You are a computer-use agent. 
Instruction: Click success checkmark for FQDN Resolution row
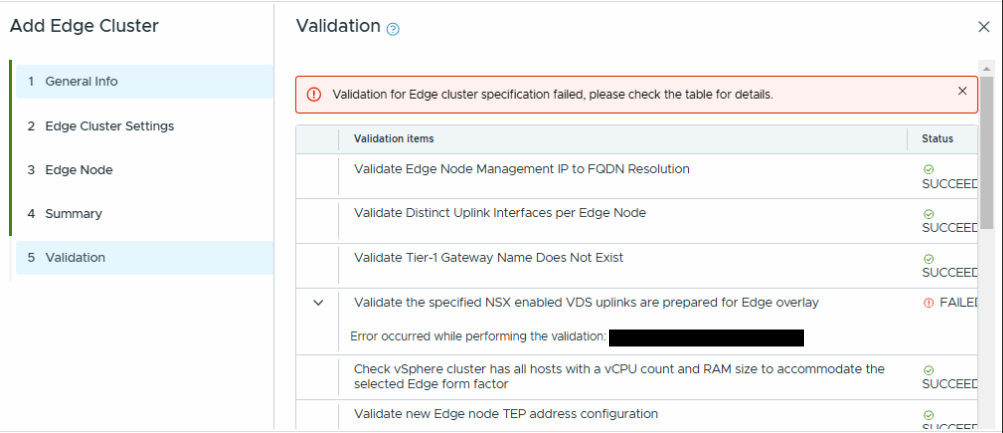click(928, 170)
